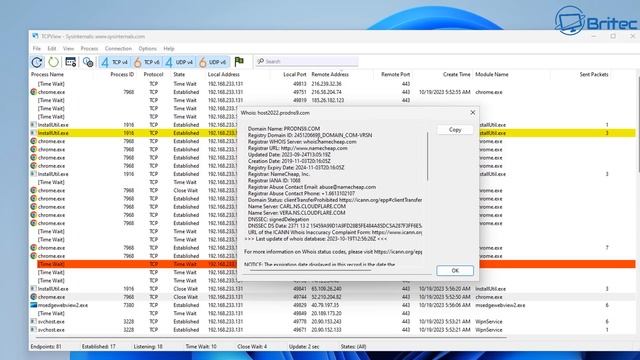Click the green Refresh Now icon
The image size is (640, 360).
(x=53, y=62)
